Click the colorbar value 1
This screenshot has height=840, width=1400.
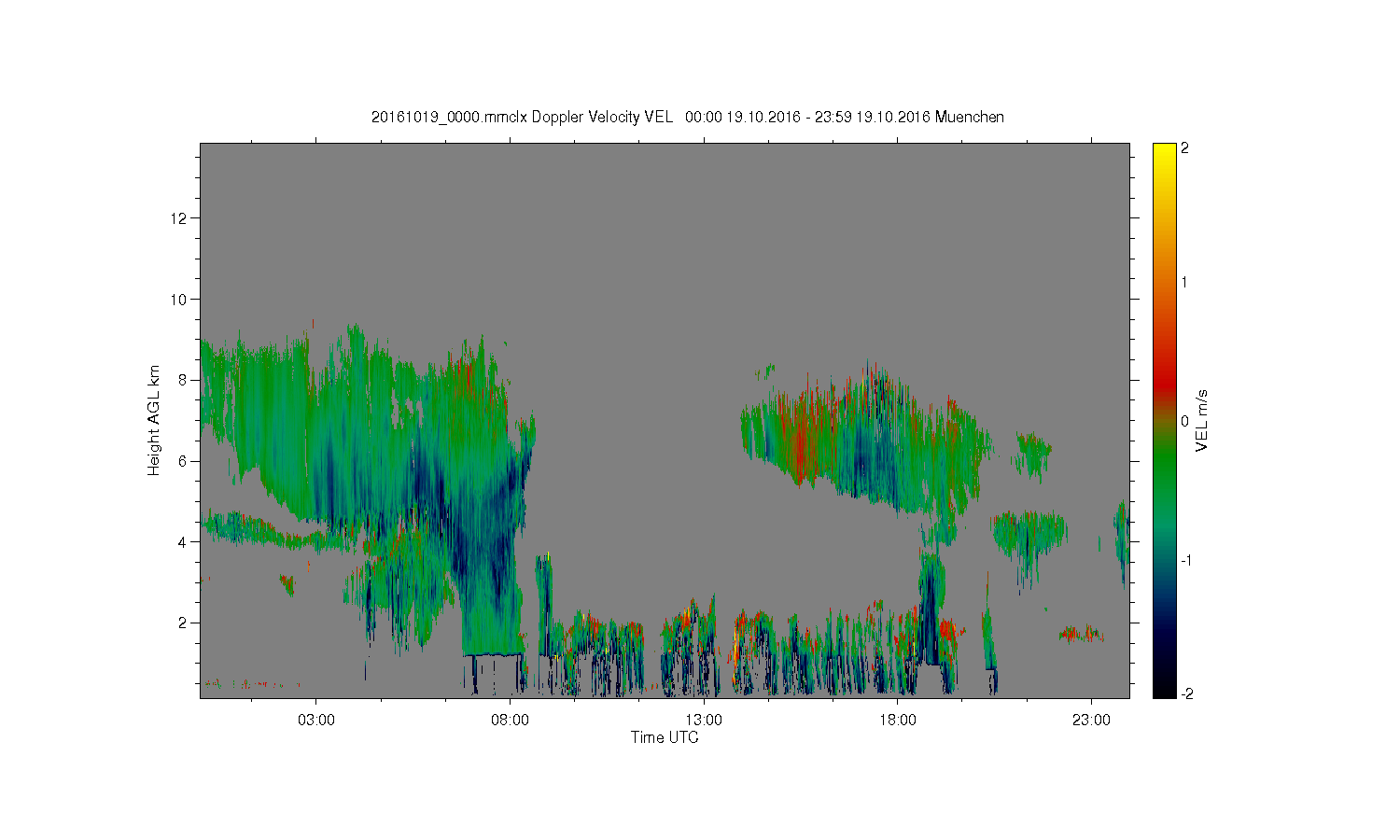[1185, 282]
